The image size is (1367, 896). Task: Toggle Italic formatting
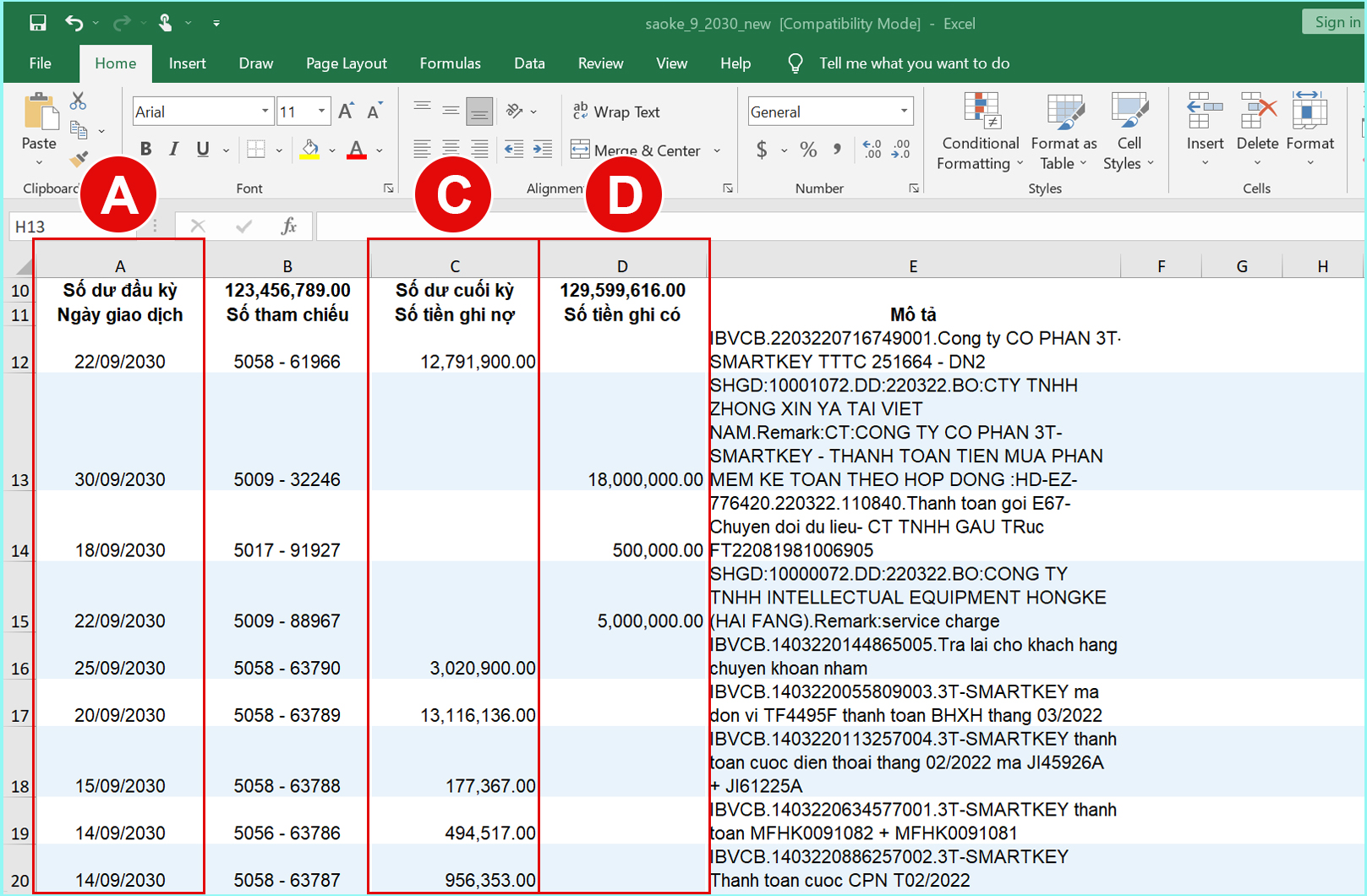pos(173,150)
